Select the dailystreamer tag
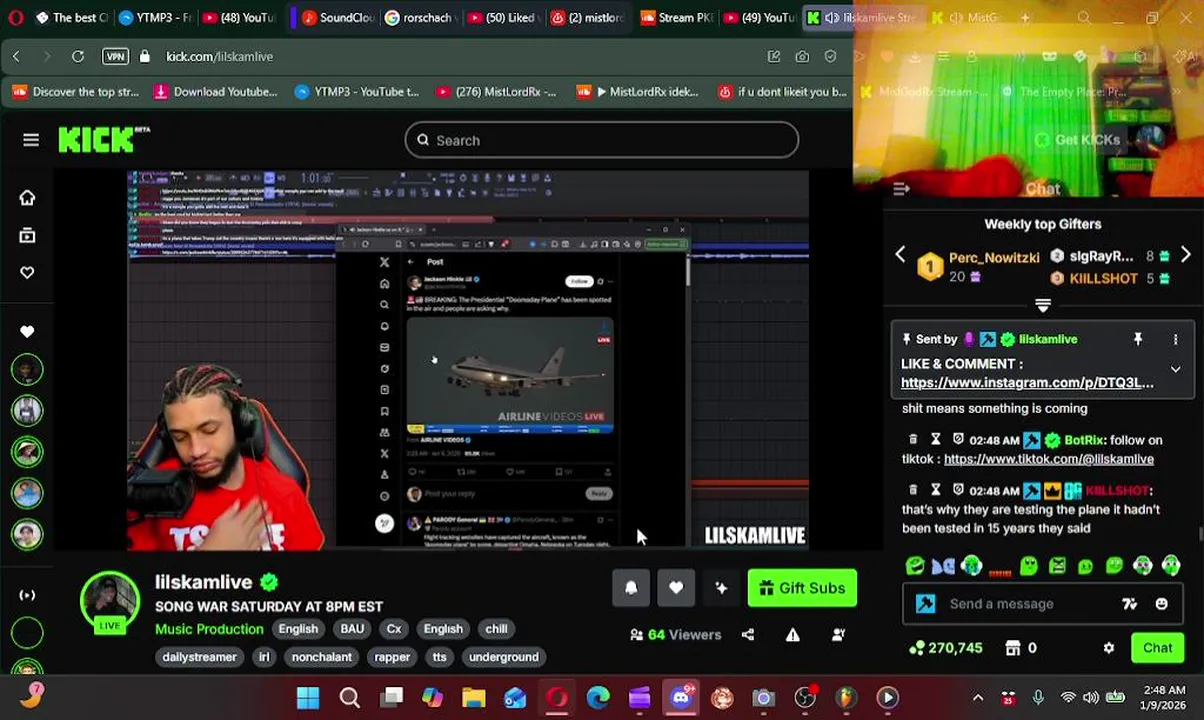 point(199,657)
